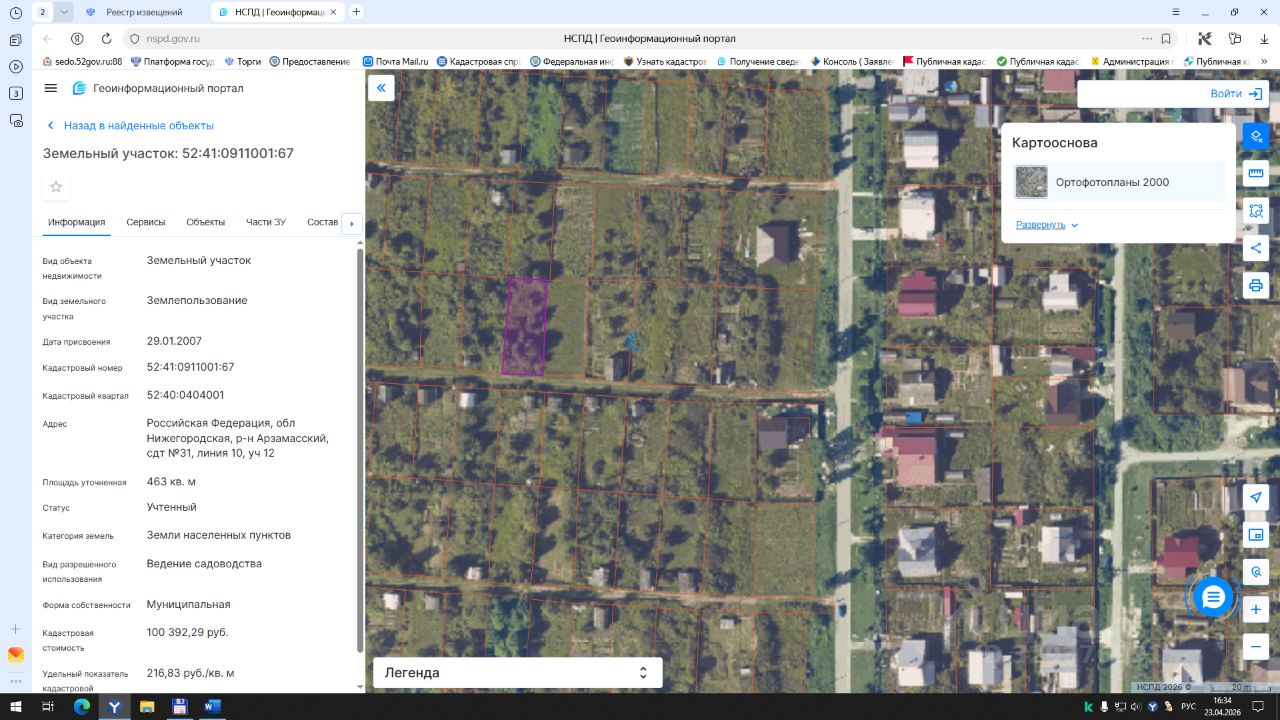Click the Земли населенных пунктов category value
Viewport: 1280px width, 720px height.
click(x=219, y=535)
